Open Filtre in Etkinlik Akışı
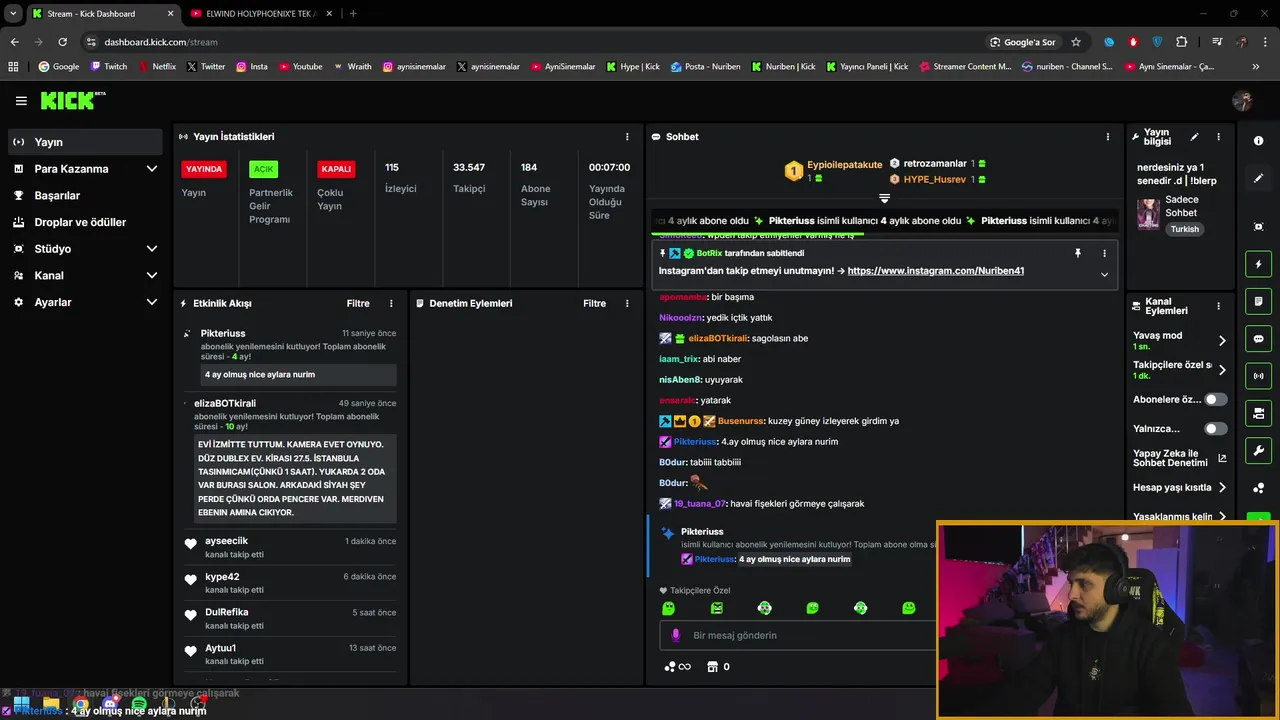 (358, 303)
